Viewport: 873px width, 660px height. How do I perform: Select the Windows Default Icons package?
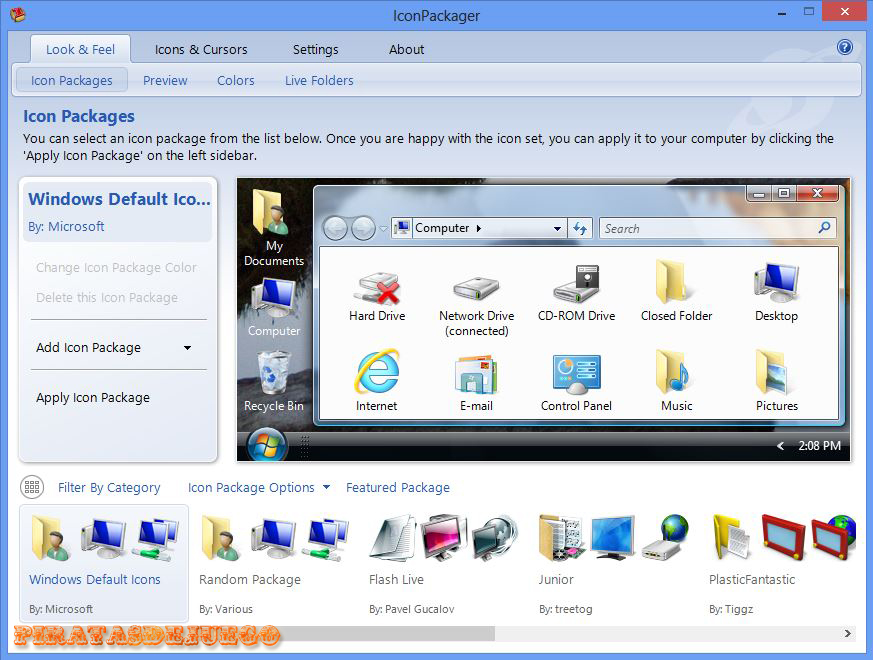[104, 563]
